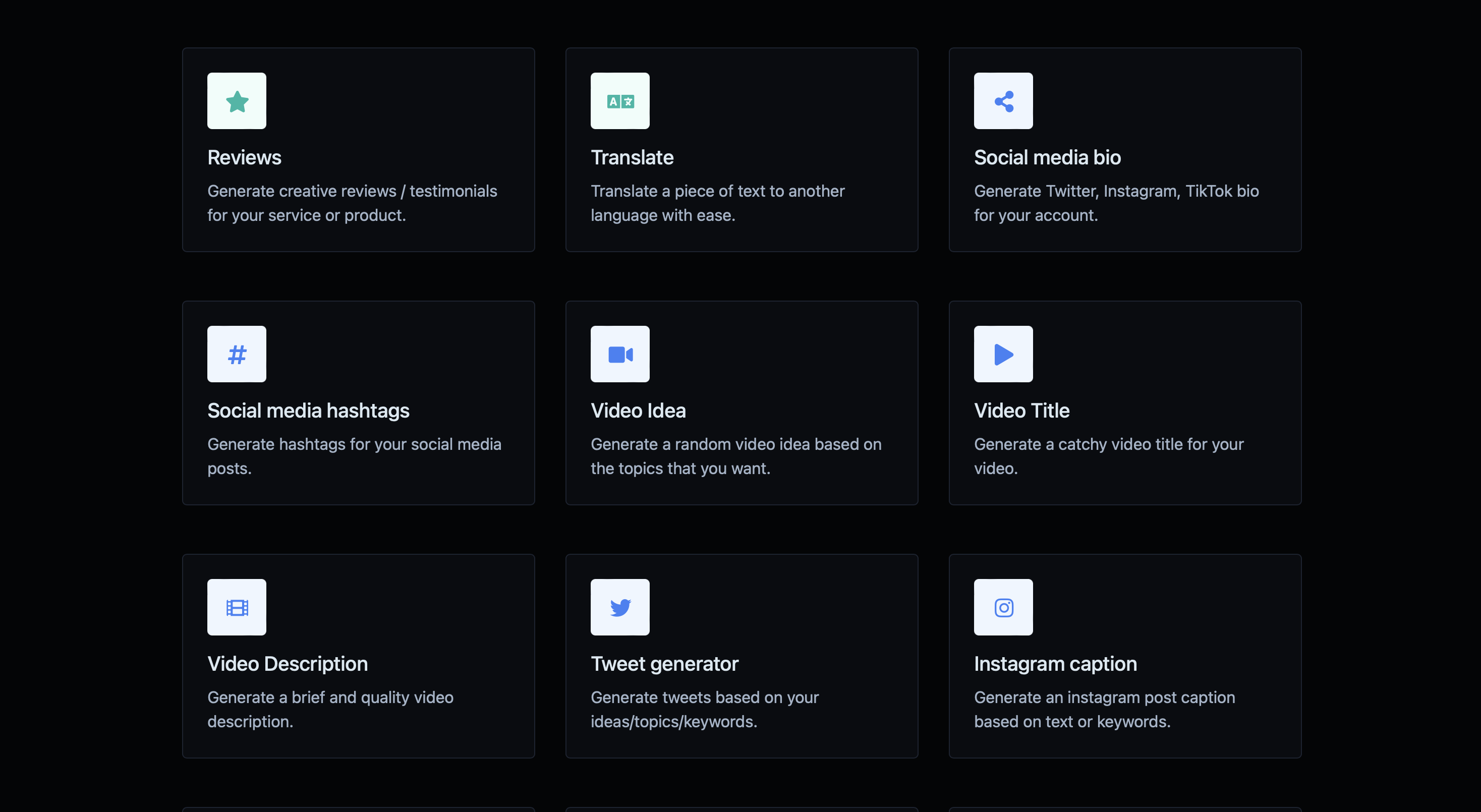Click the Translate language icon

pos(620,101)
